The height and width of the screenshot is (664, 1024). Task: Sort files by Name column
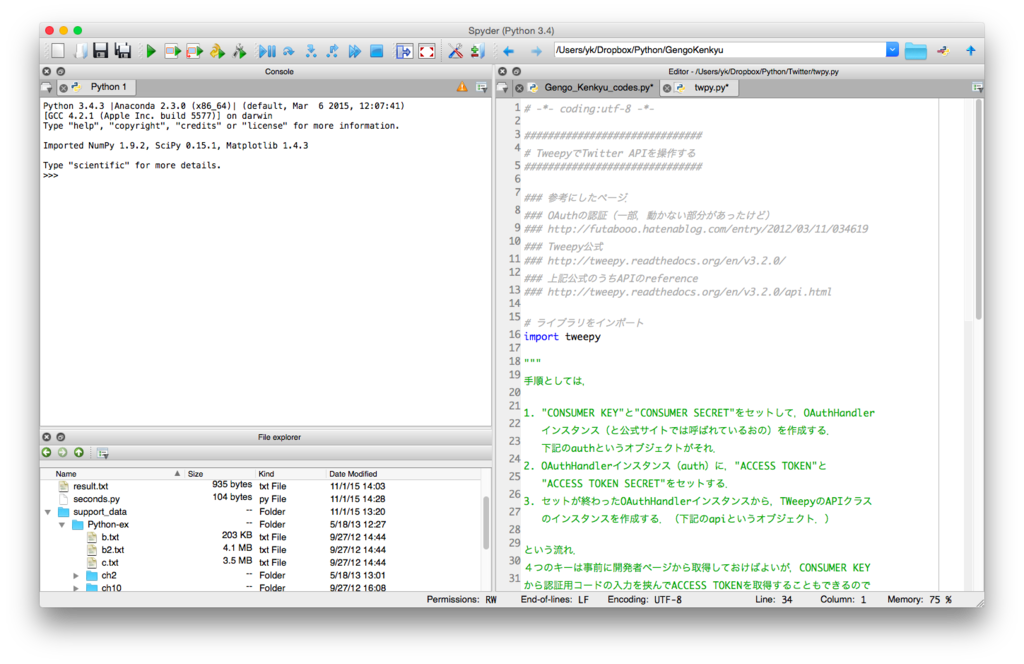coord(112,473)
